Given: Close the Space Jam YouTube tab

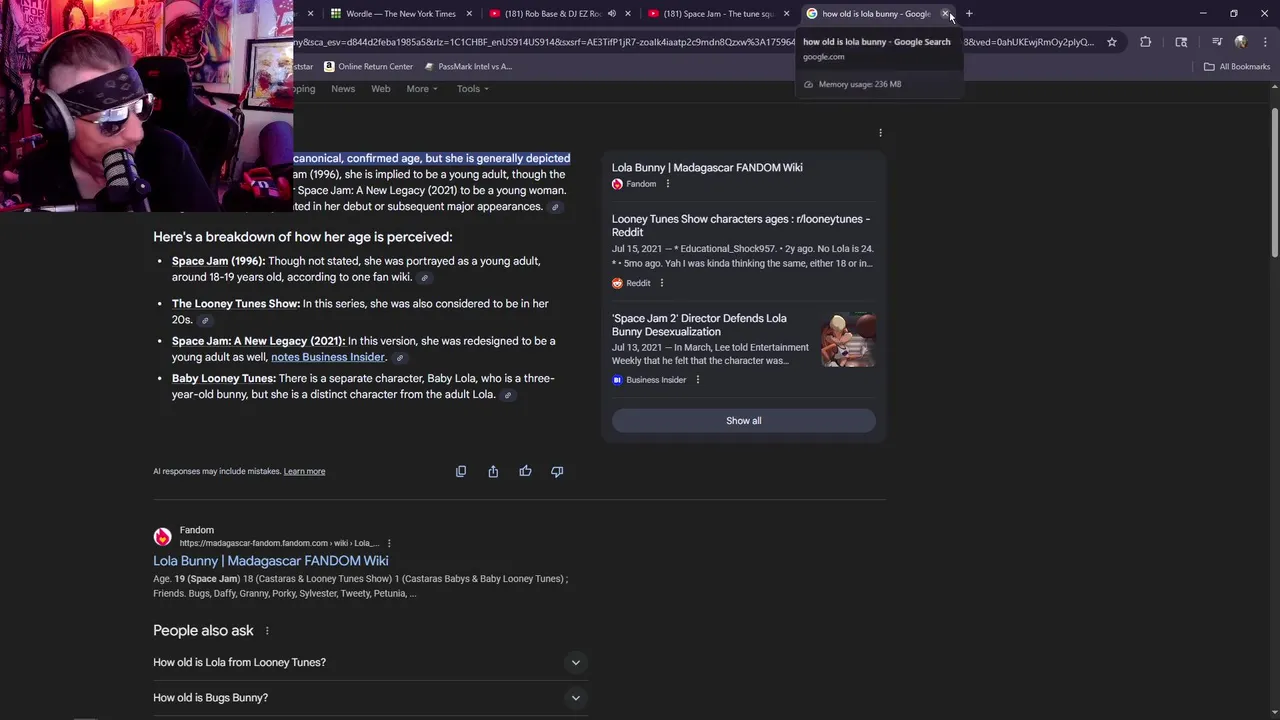Looking at the screenshot, I should pos(786,14).
